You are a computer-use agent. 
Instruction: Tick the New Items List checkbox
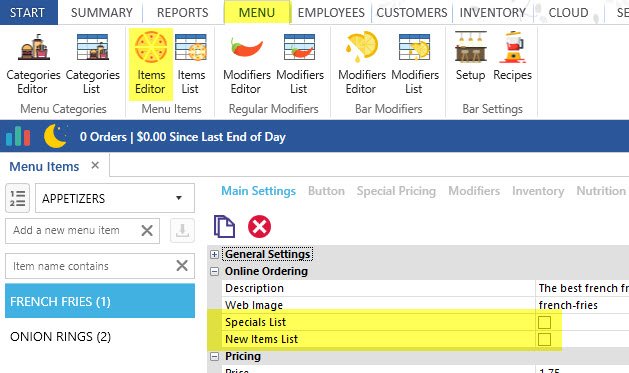[544, 339]
